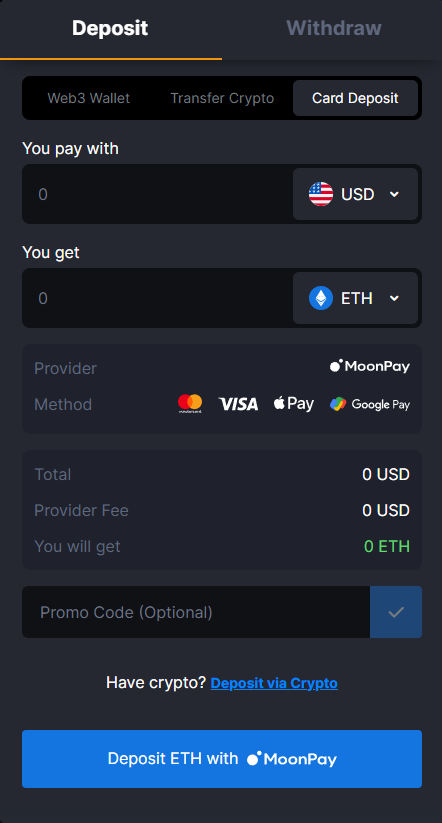The image size is (442, 823).
Task: Open the ETH crypto dropdown
Action: click(x=355, y=298)
